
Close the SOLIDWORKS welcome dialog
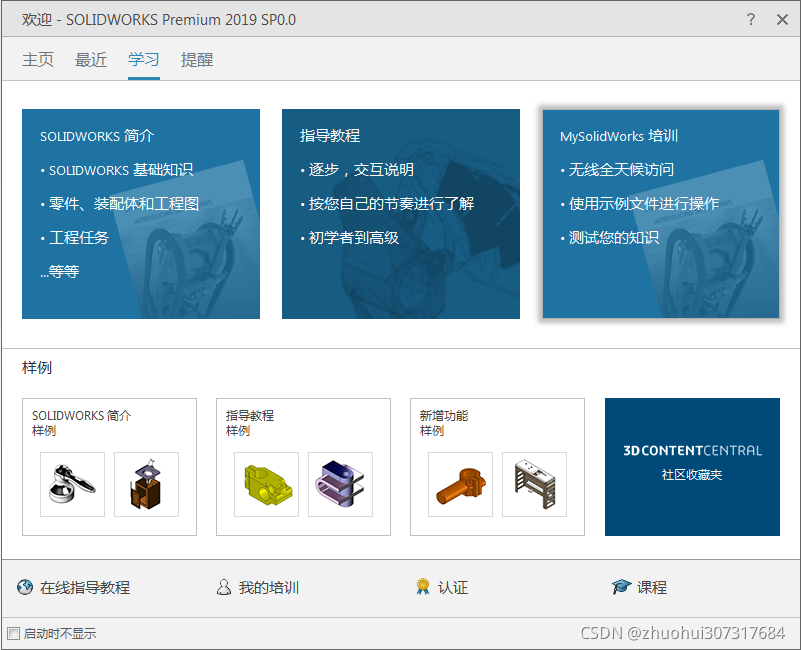point(782,19)
